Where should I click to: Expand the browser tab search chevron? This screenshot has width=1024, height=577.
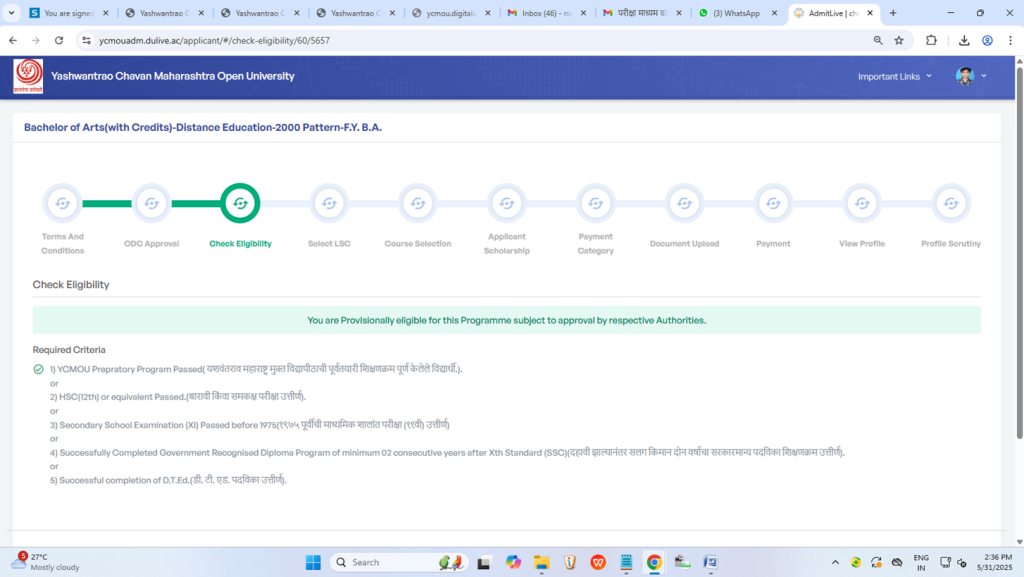(11, 13)
